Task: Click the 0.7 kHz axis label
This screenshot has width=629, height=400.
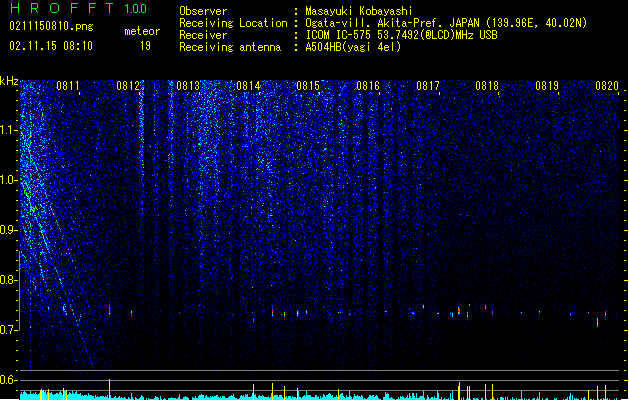Action: [x=9, y=330]
